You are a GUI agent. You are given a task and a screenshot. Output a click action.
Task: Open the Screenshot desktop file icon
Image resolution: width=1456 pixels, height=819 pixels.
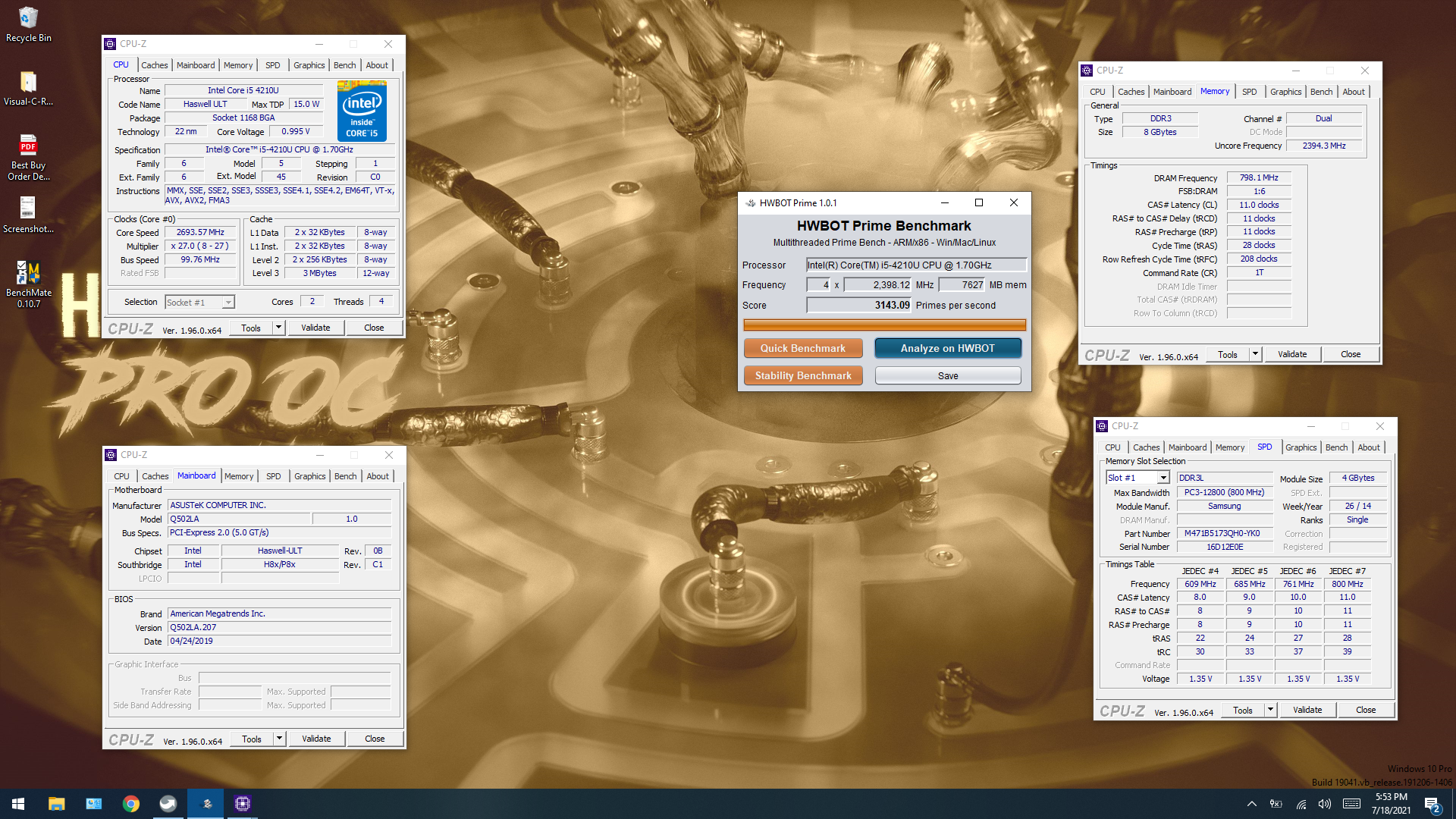(x=28, y=215)
